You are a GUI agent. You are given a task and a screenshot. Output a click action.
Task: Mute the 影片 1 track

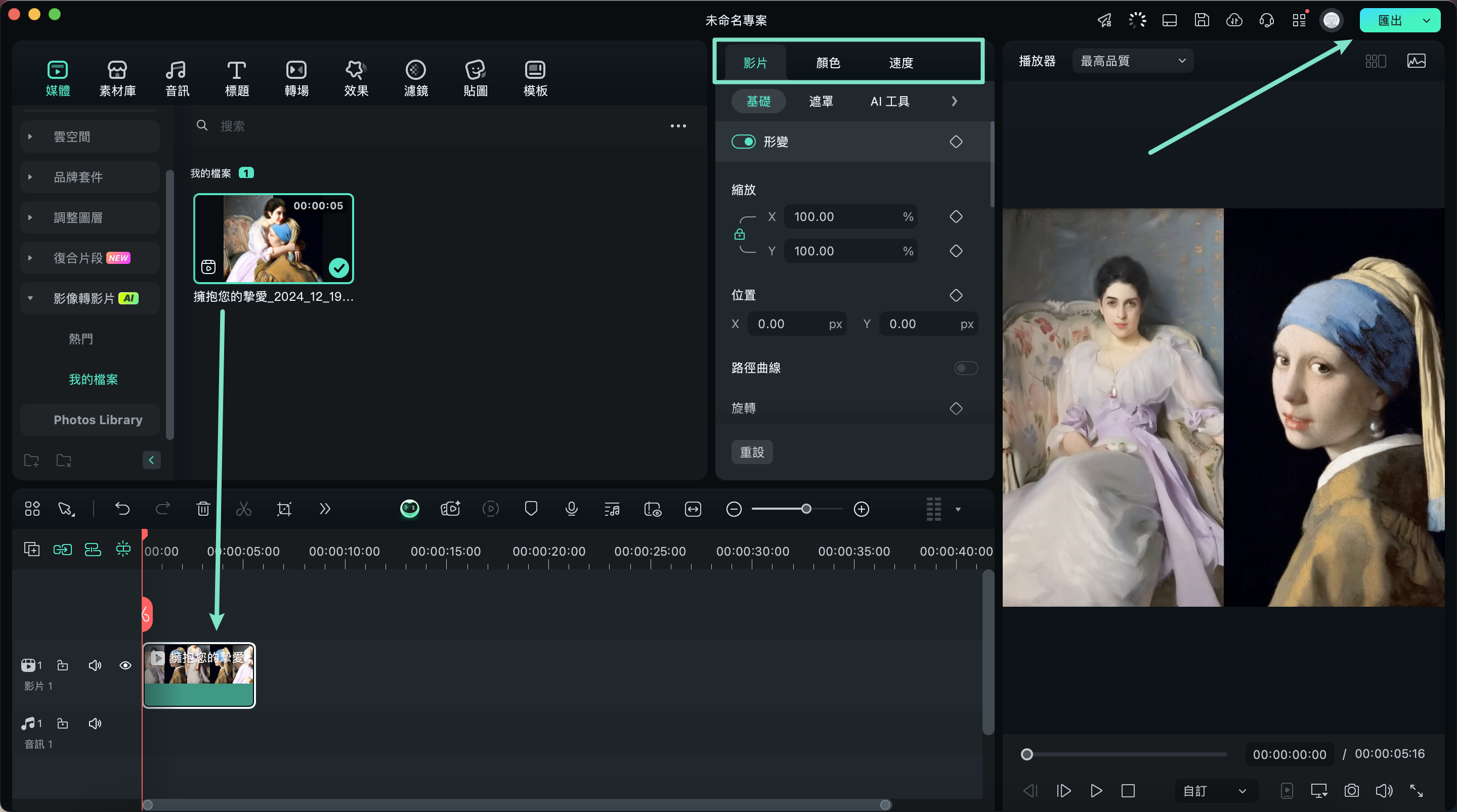point(95,665)
